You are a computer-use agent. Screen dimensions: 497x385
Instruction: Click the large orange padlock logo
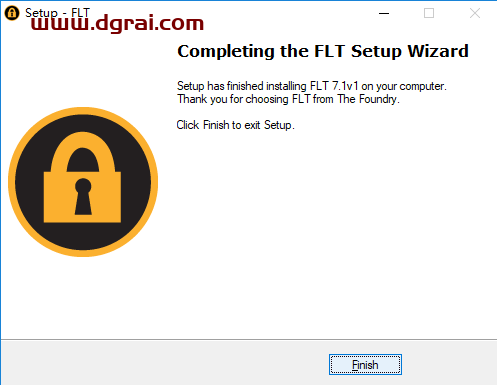[83, 182]
